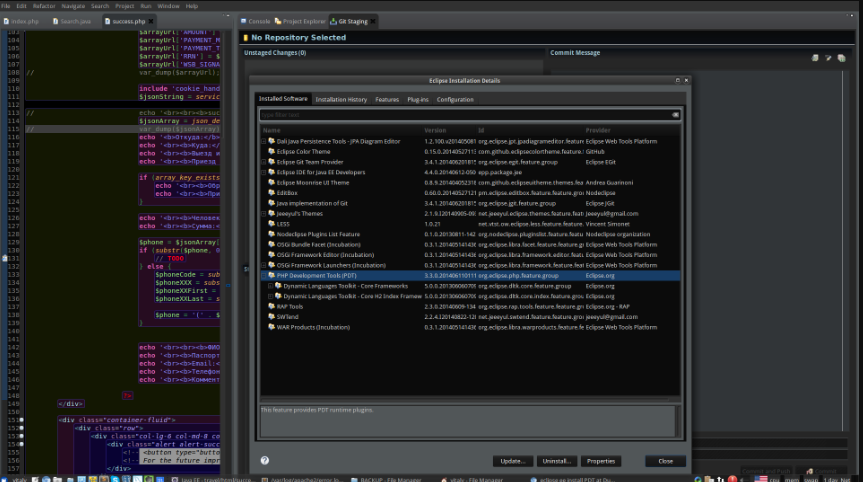Screen dimensions: 863x482
Task: Click the RAP Tools feature icon
Action: tap(271, 306)
